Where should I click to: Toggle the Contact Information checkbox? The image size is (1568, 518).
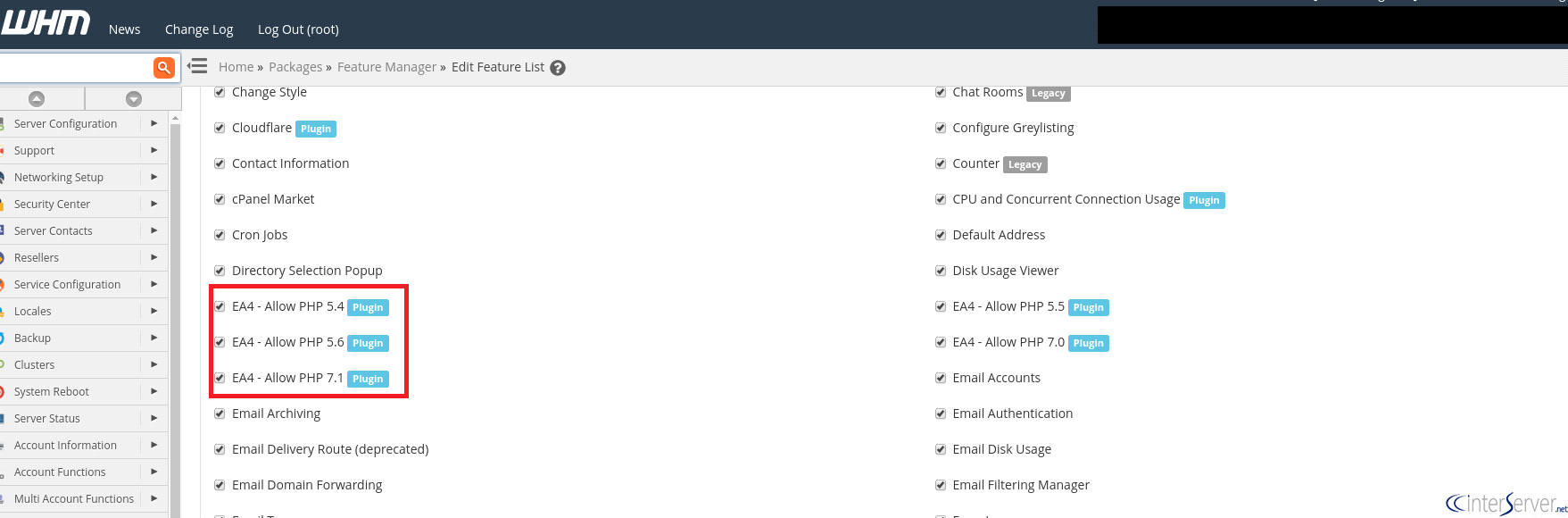coord(220,163)
